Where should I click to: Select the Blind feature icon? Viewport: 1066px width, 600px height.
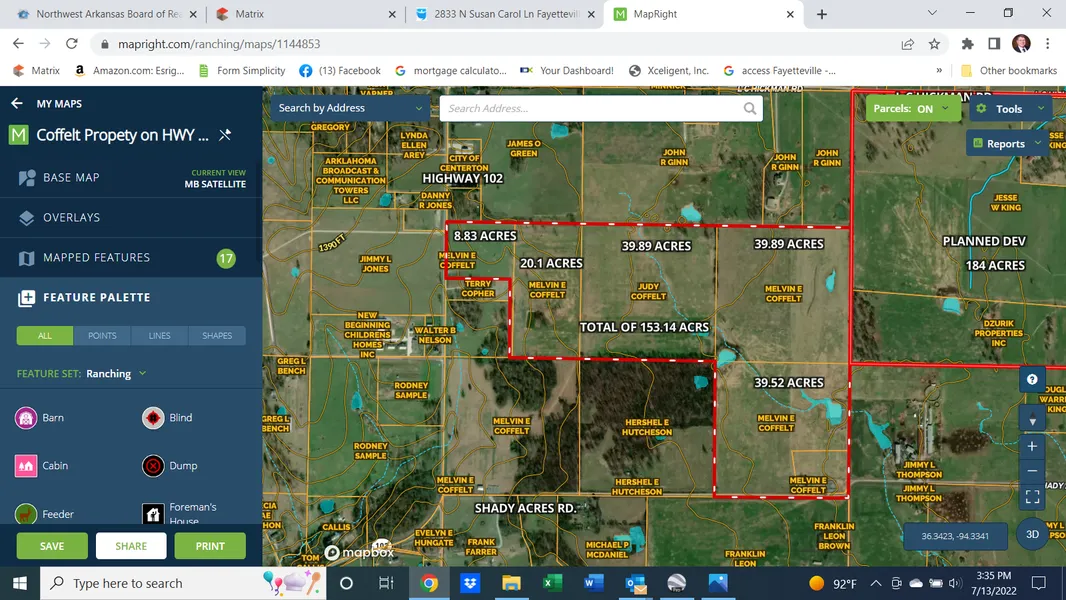pyautogui.click(x=153, y=418)
